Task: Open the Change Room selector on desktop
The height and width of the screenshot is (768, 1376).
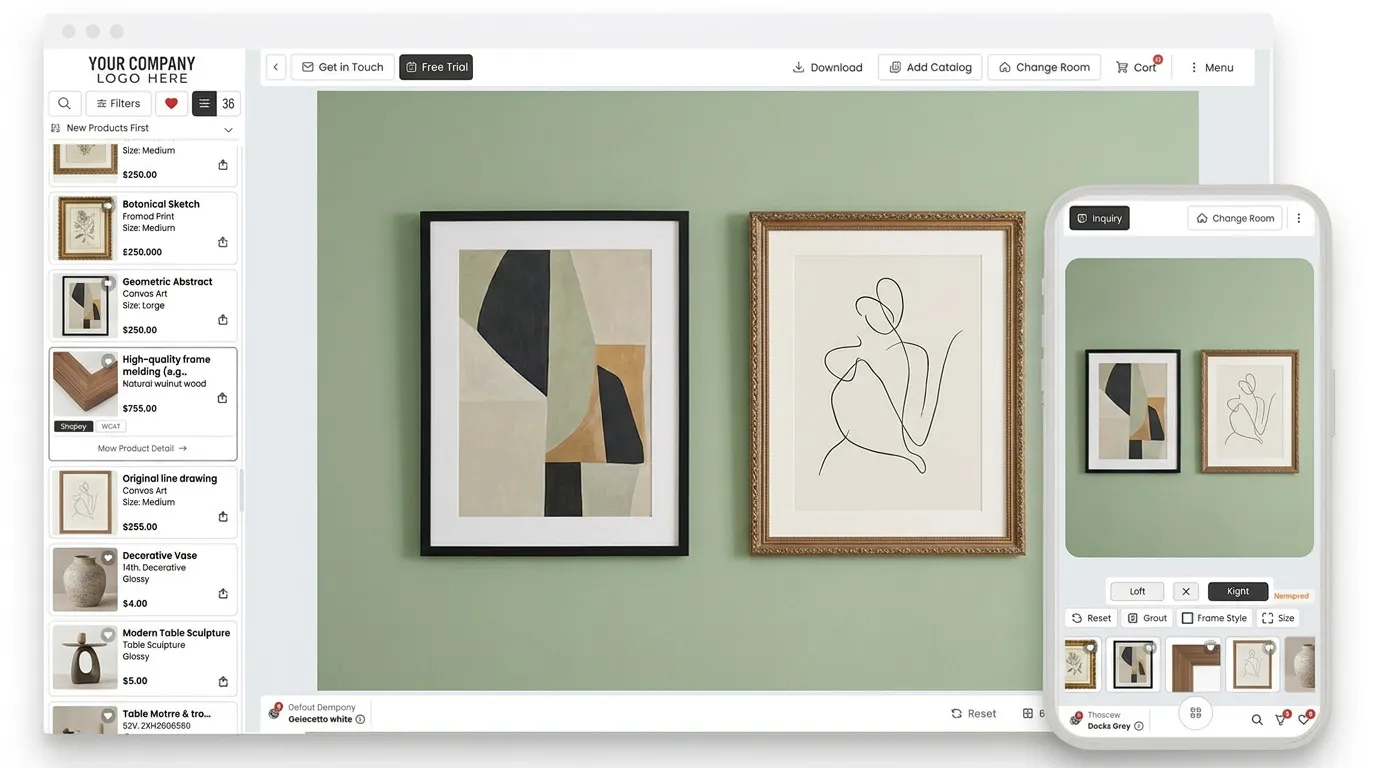Action: tap(1044, 67)
